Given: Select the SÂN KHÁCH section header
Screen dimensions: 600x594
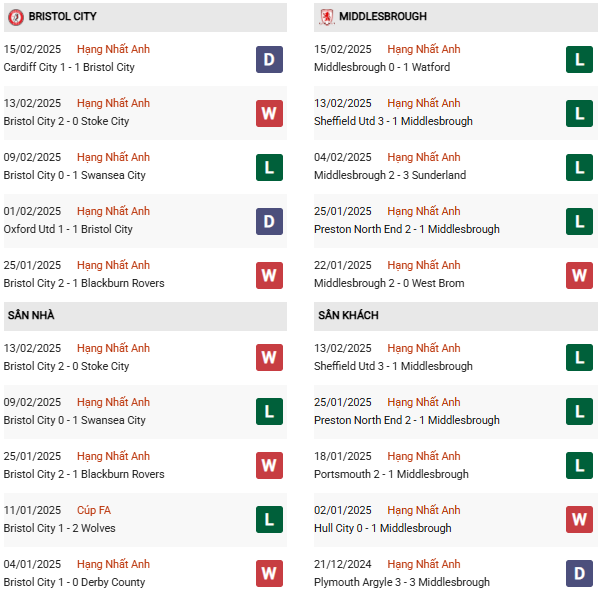Looking at the screenshot, I should click(348, 316).
